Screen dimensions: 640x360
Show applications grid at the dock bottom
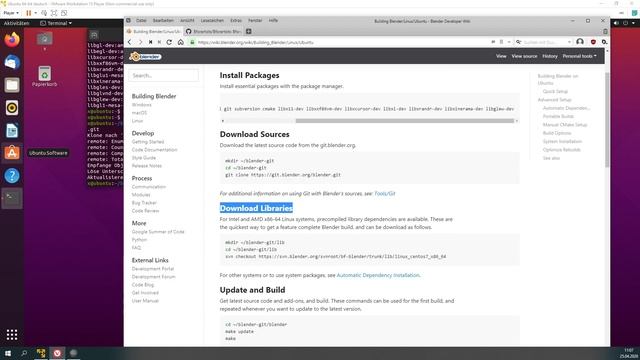click(x=12, y=335)
